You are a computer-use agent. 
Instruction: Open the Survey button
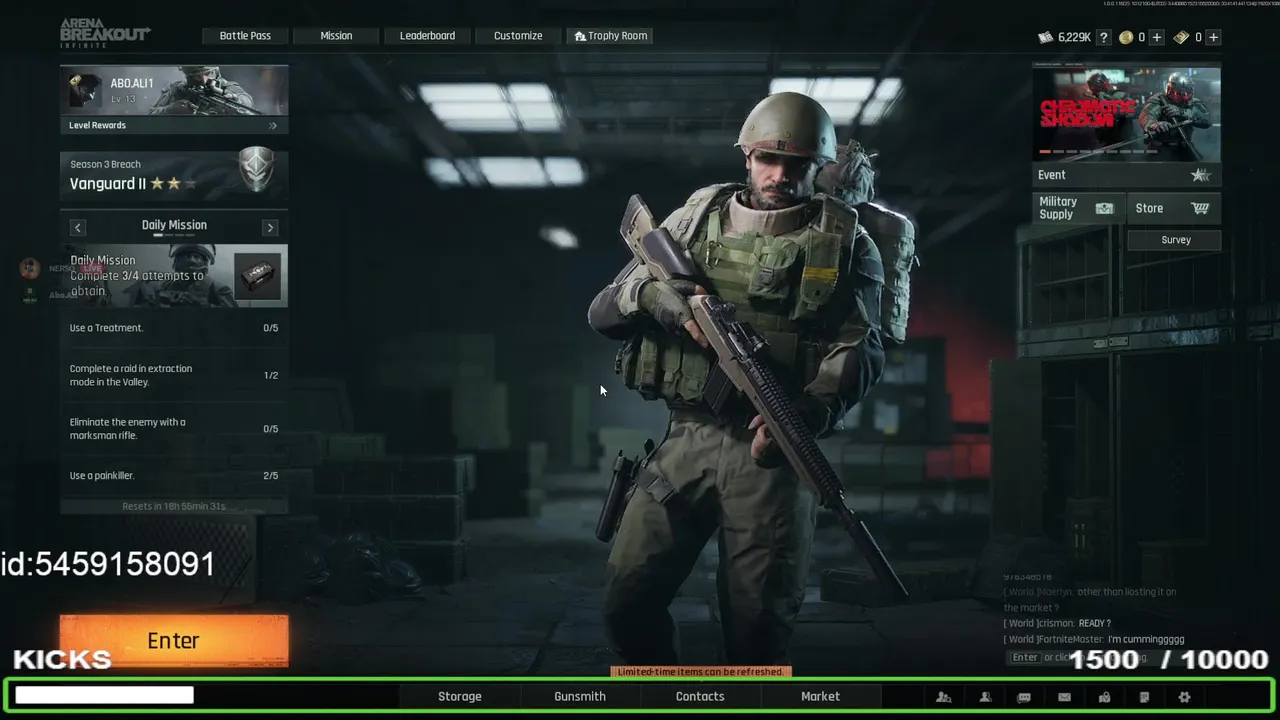point(1174,240)
